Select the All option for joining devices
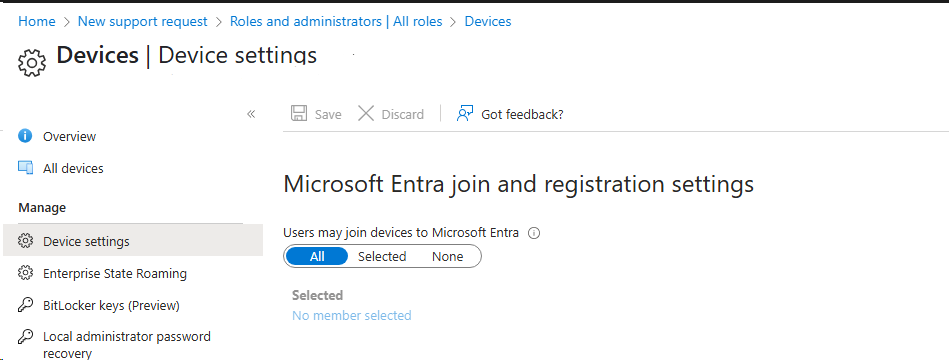Image resolution: width=949 pixels, height=360 pixels. click(317, 257)
